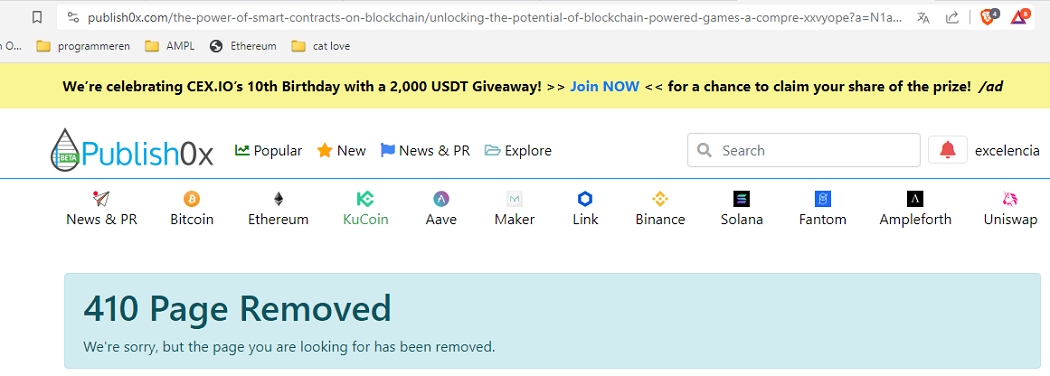Click the share page icon
This screenshot has height=376, width=1050.
(952, 17)
